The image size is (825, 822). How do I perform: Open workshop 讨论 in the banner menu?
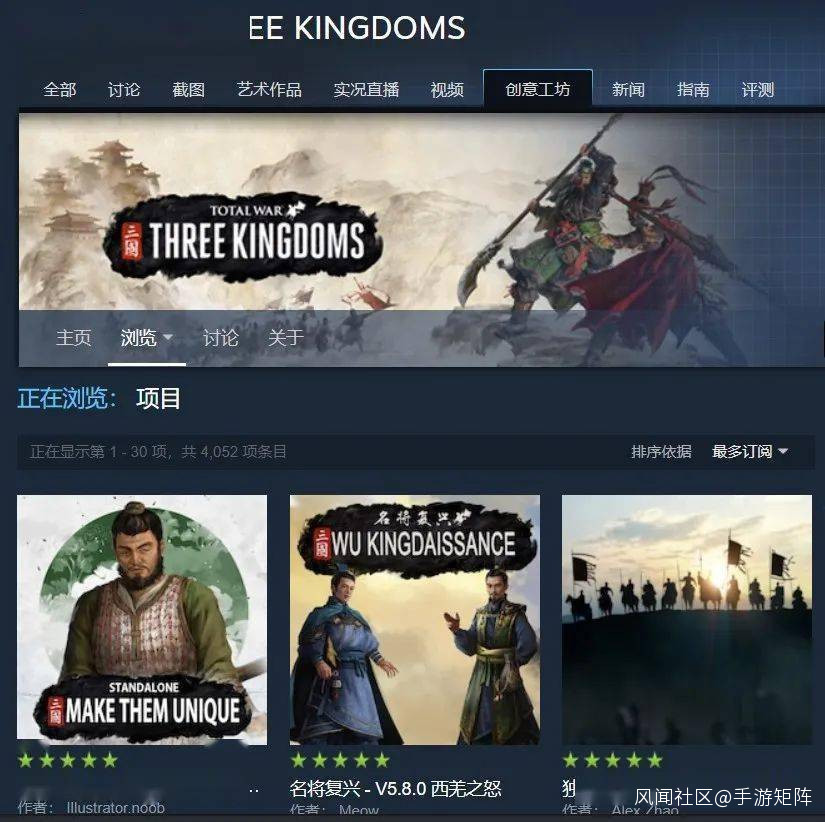220,337
